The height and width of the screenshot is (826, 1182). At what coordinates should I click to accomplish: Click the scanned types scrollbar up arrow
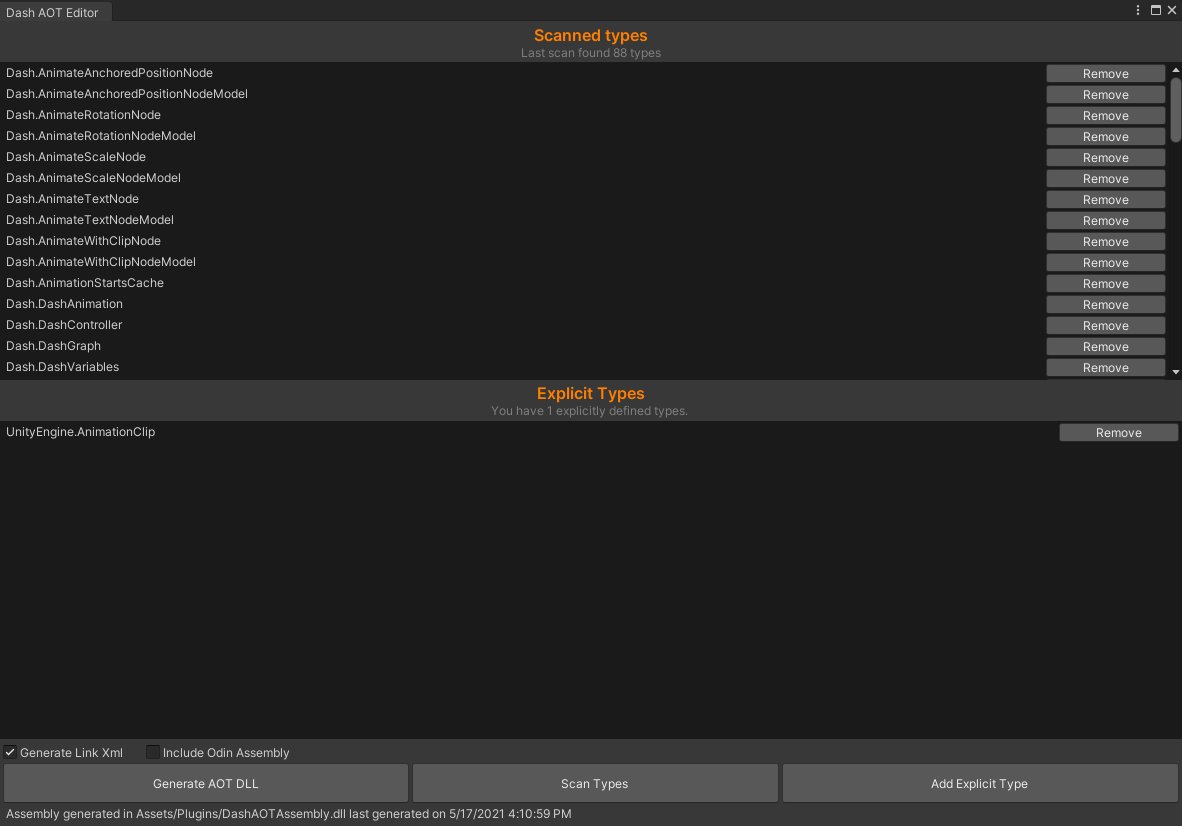coord(1175,70)
